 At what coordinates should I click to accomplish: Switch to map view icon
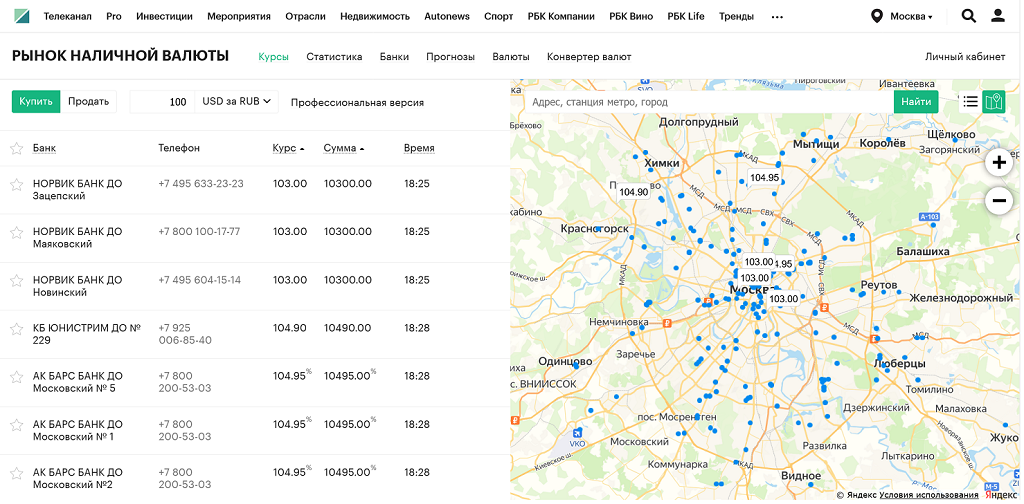(x=994, y=101)
